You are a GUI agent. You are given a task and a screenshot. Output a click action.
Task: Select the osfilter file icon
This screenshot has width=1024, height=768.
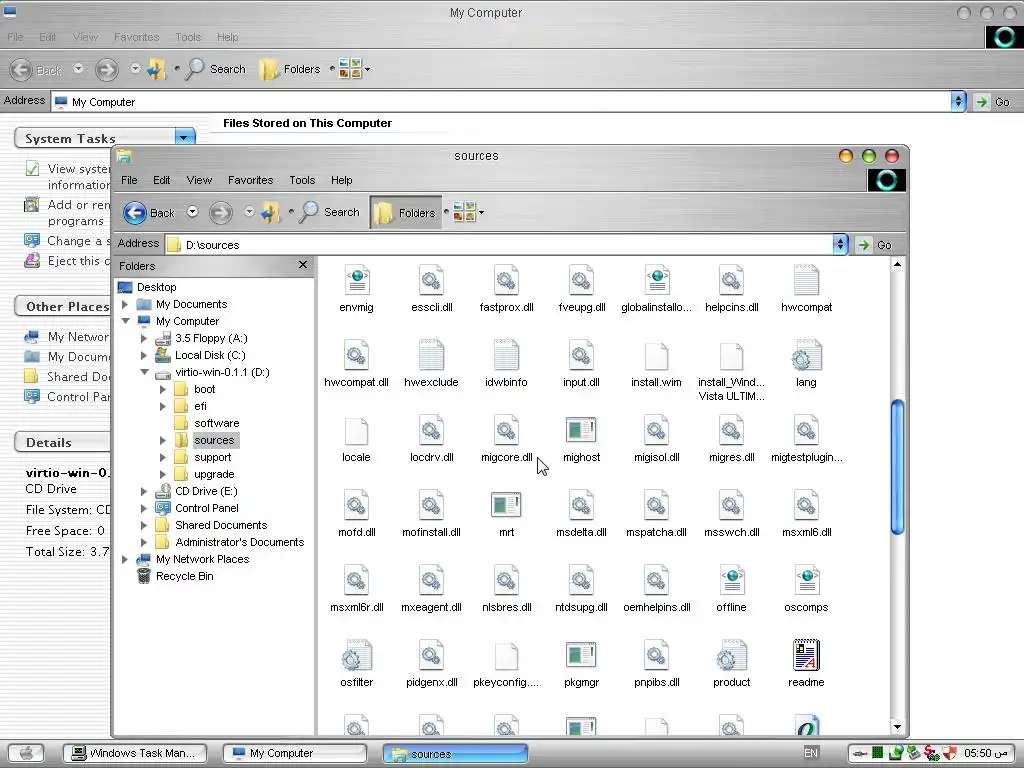(357, 656)
